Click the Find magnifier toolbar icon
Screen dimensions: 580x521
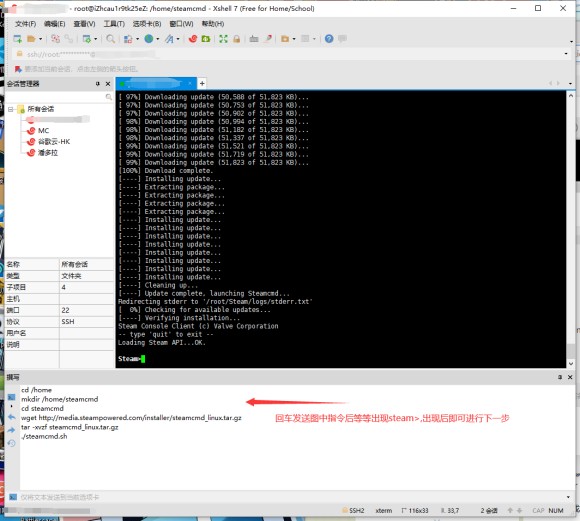pos(110,39)
